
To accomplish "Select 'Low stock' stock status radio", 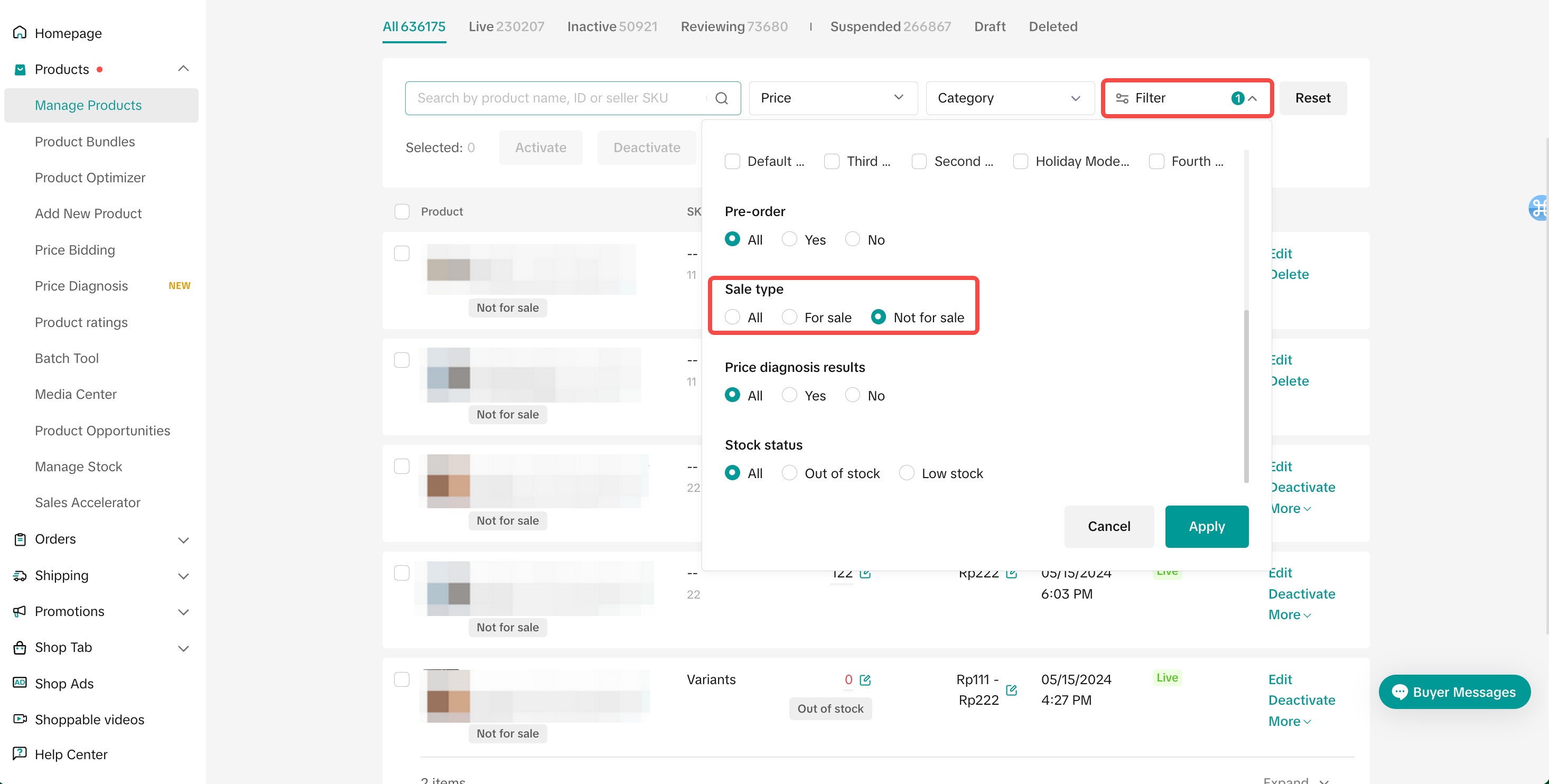I will click(x=907, y=473).
